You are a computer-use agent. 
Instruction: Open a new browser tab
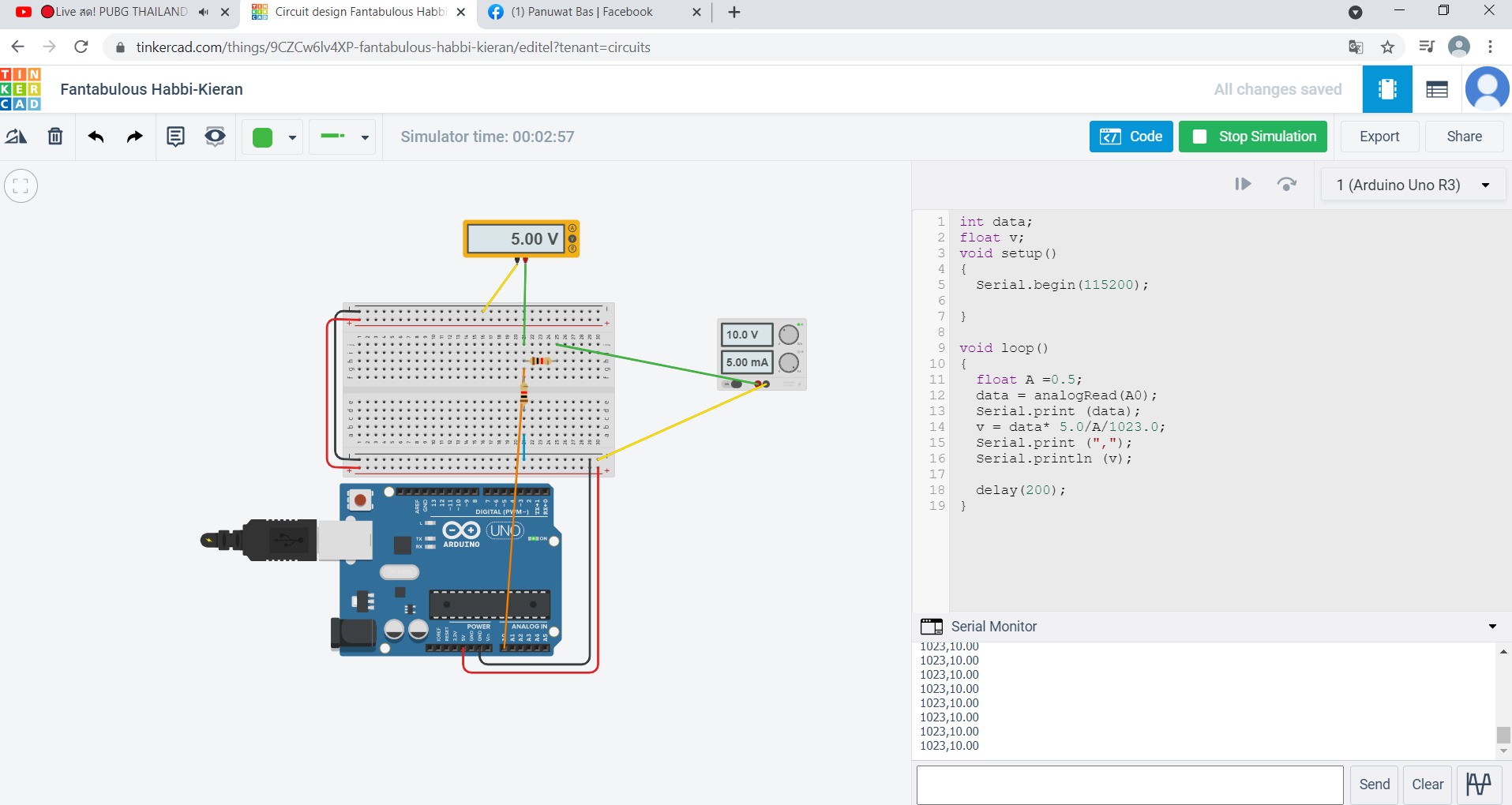734,12
